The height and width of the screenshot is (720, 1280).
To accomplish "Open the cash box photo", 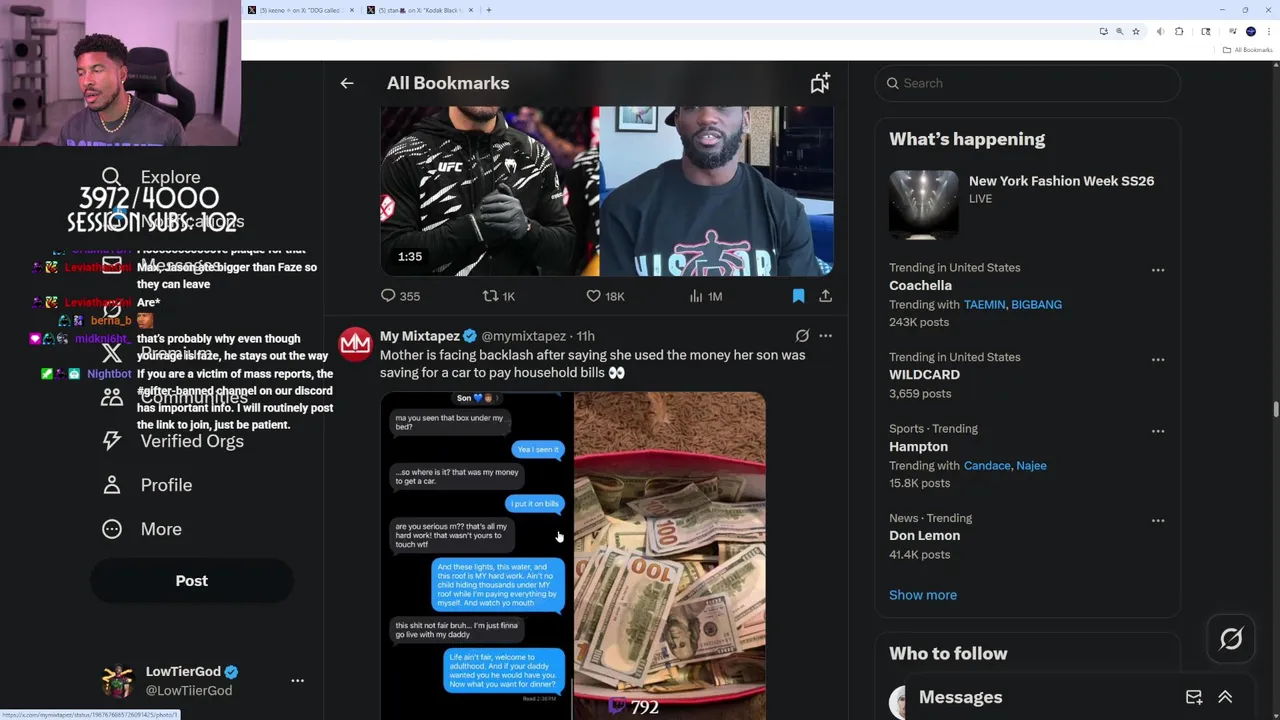I will 670,555.
